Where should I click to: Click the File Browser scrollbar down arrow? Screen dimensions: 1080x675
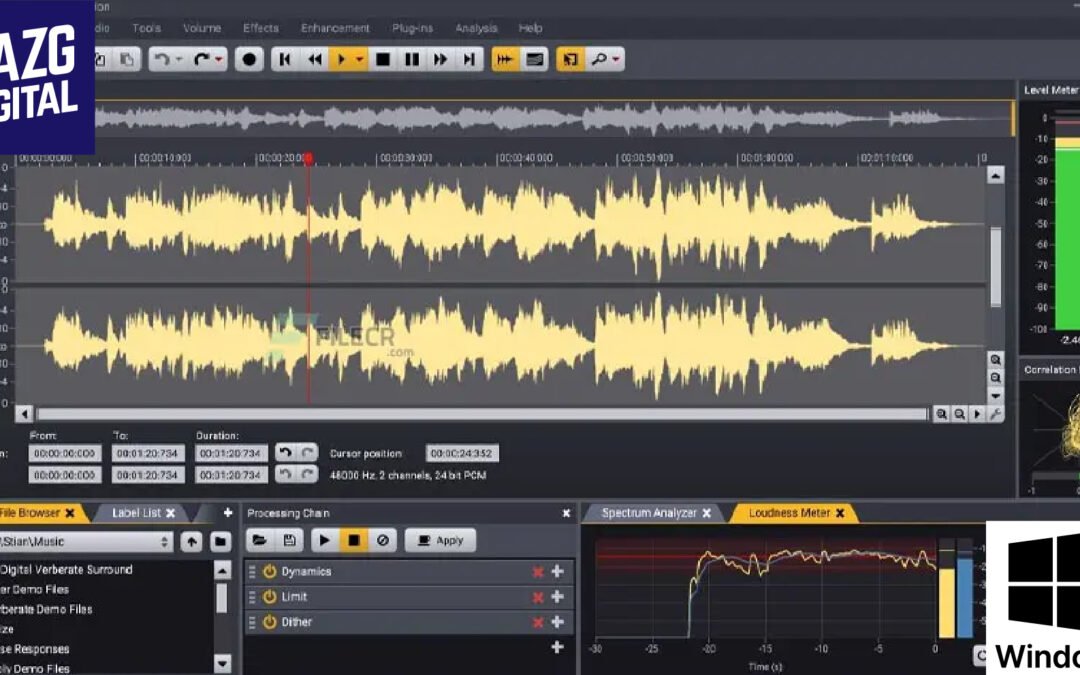click(222, 665)
